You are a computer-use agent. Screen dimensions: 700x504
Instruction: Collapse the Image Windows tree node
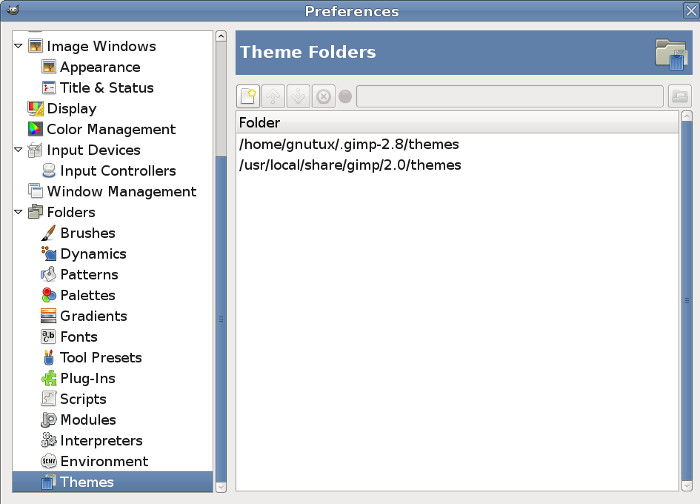click(18, 46)
